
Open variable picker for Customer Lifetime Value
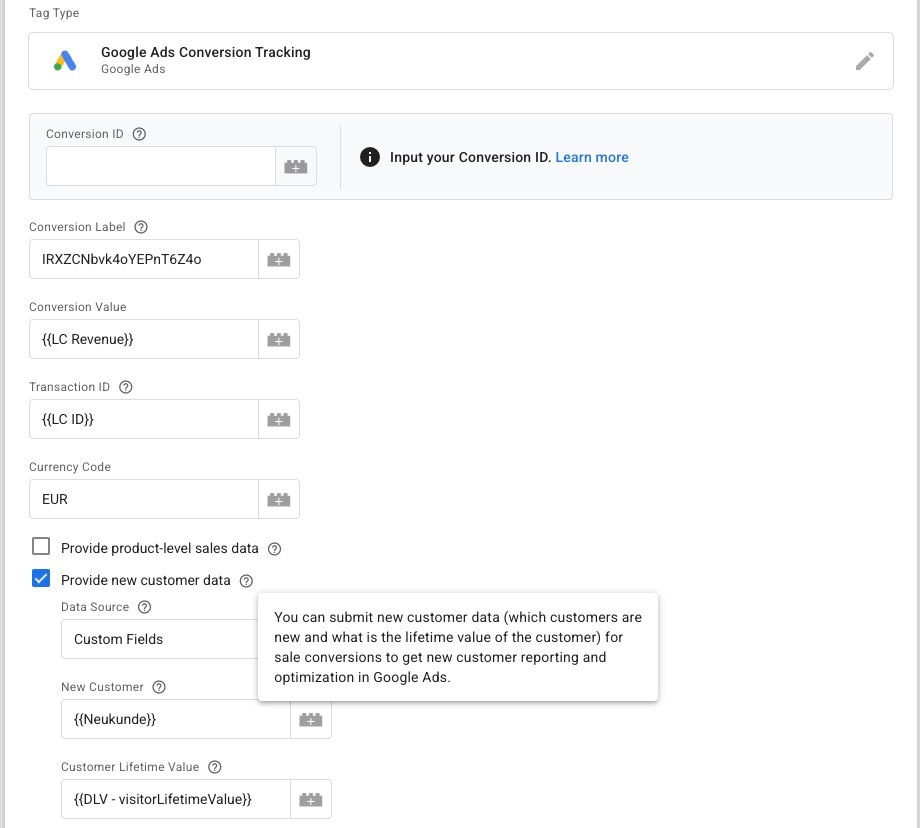point(311,799)
